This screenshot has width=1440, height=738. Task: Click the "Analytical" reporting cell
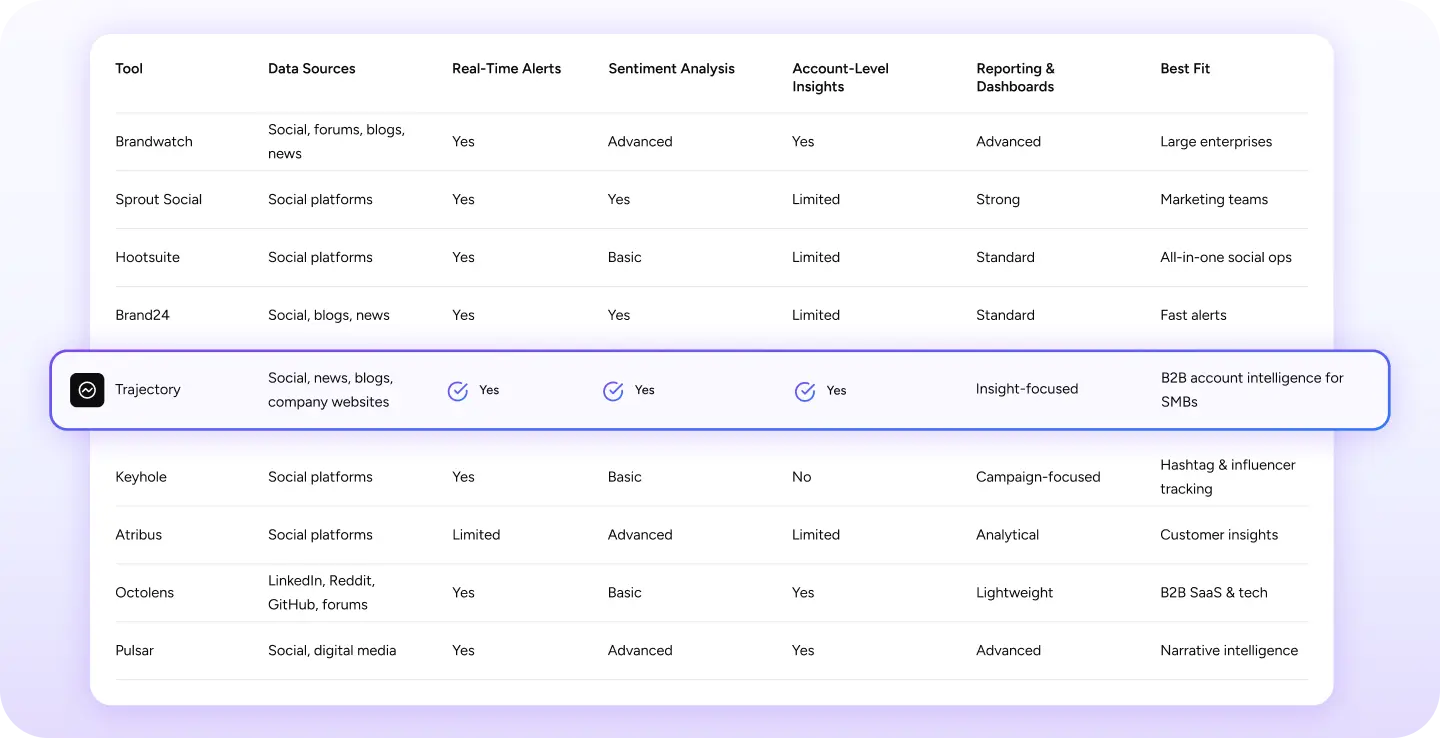tap(1008, 536)
